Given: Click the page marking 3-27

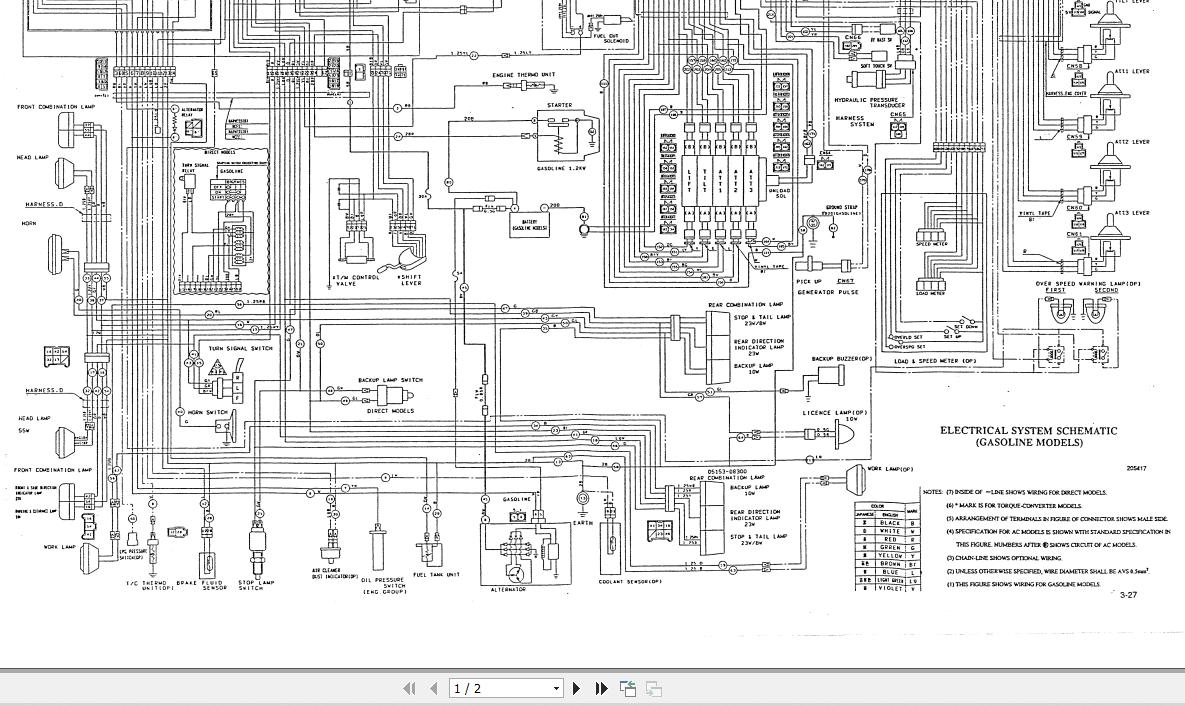Looking at the screenshot, I should pos(1129,595).
